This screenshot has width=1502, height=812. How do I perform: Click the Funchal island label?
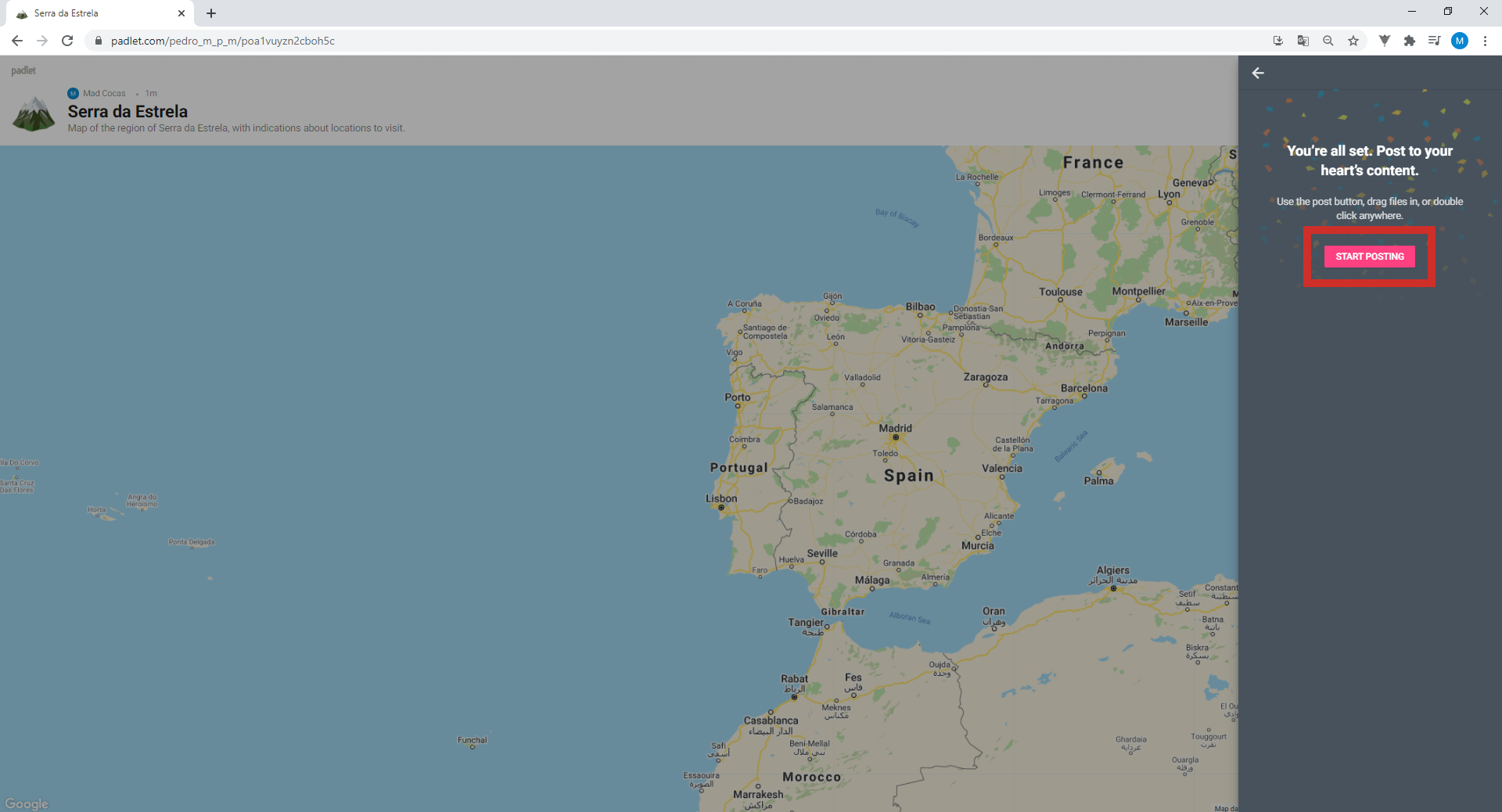tap(473, 740)
